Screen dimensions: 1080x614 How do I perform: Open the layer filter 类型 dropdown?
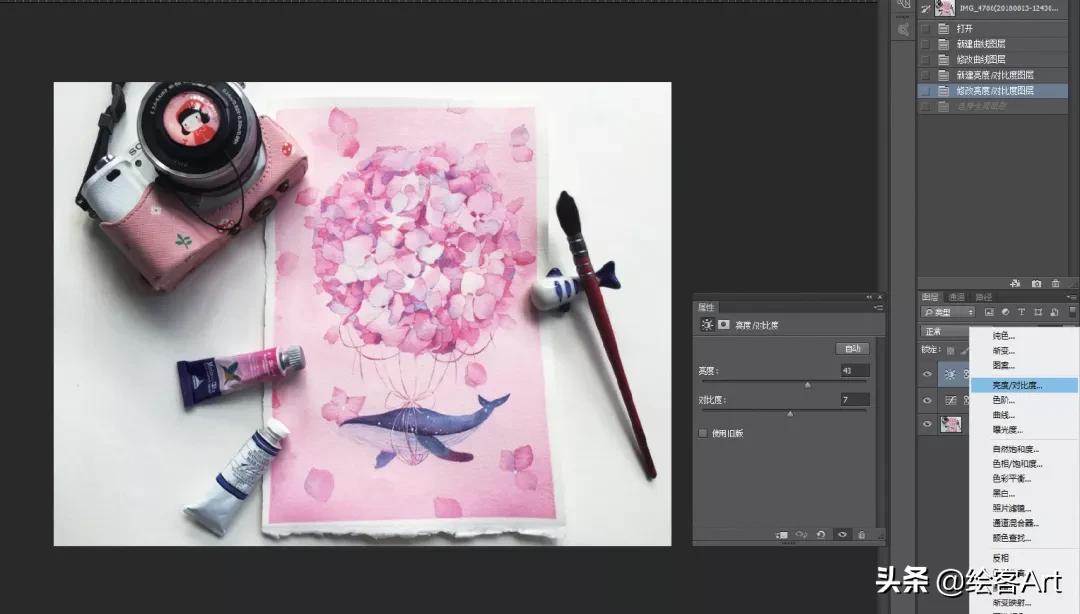click(948, 312)
